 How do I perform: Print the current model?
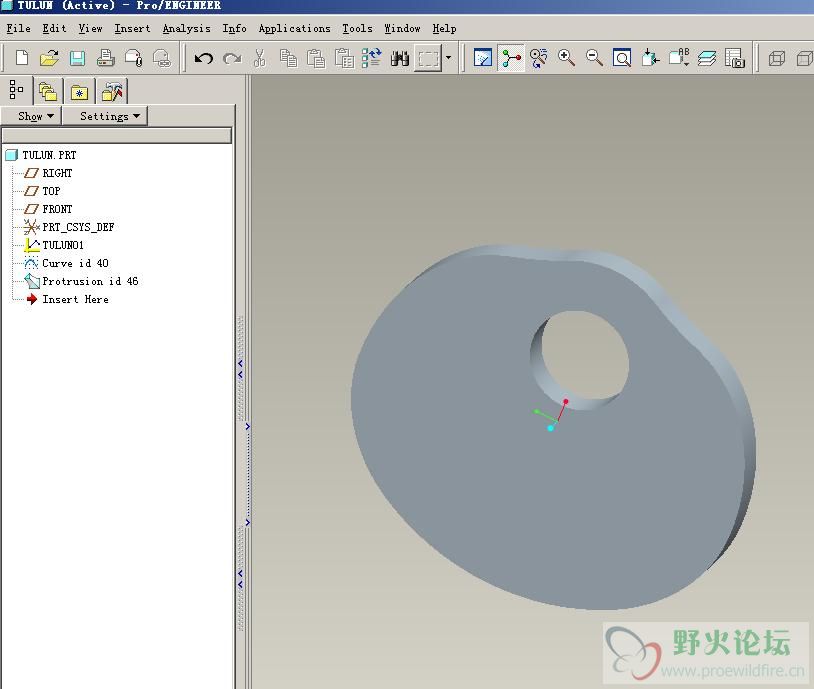click(105, 58)
